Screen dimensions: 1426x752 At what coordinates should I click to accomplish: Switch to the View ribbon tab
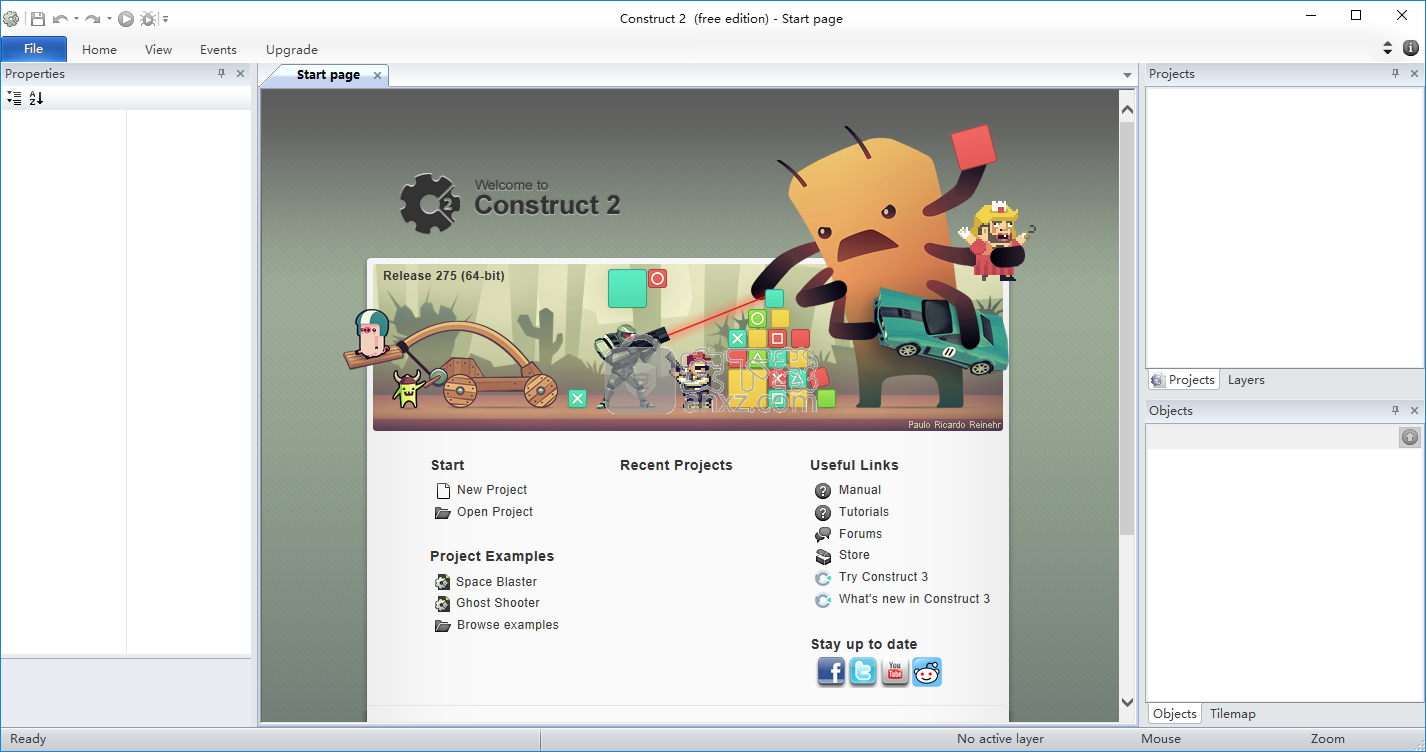[158, 49]
